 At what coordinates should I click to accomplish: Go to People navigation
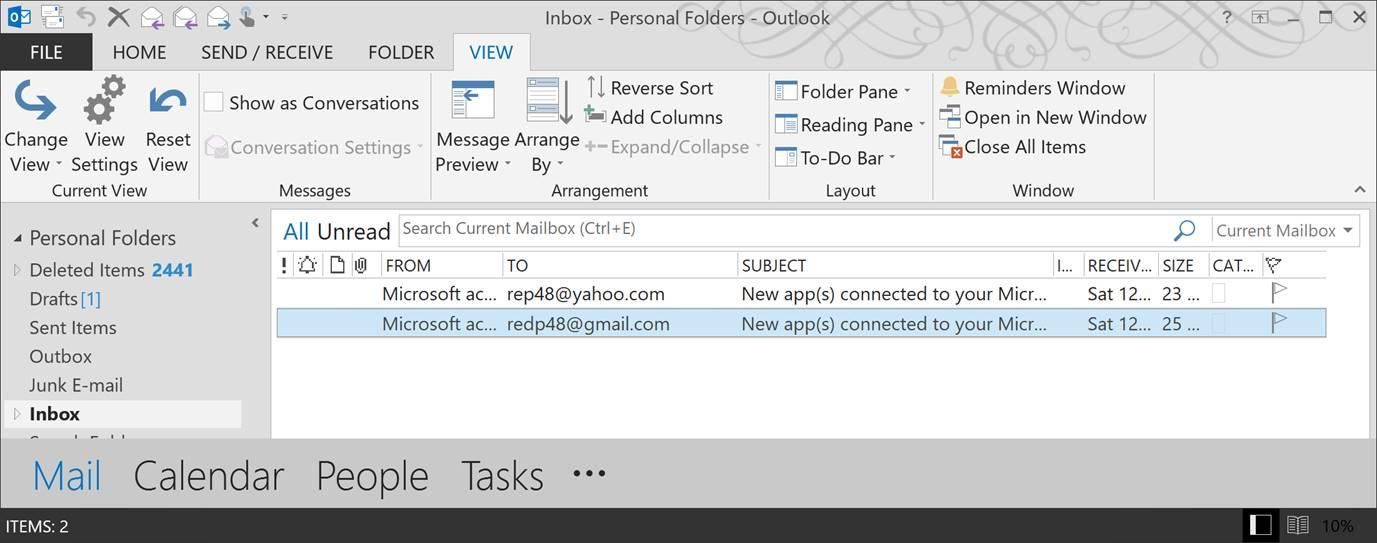[372, 476]
